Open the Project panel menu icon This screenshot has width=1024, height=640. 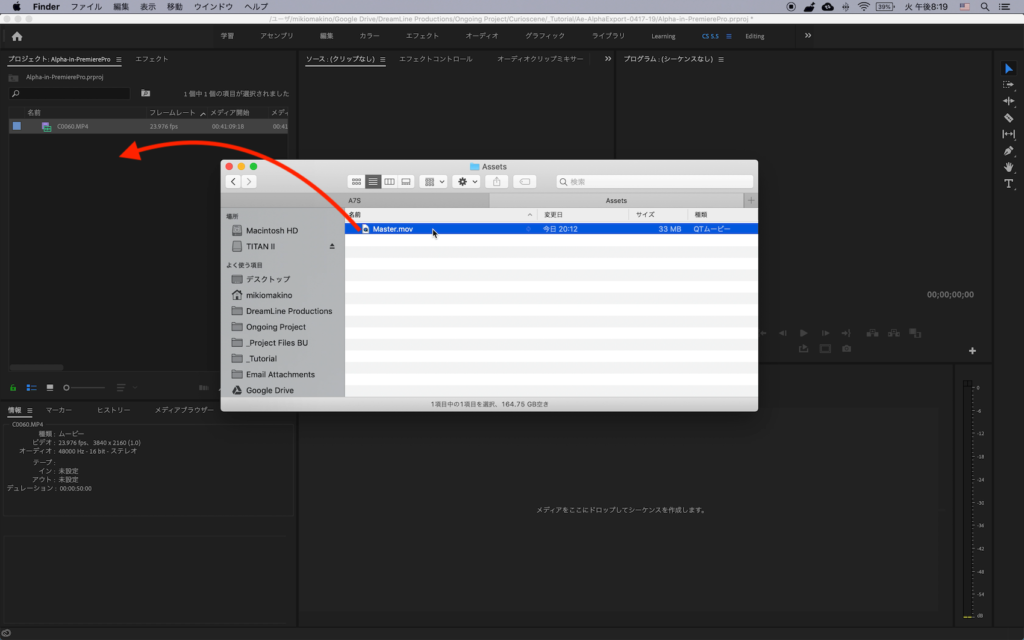coord(118,59)
